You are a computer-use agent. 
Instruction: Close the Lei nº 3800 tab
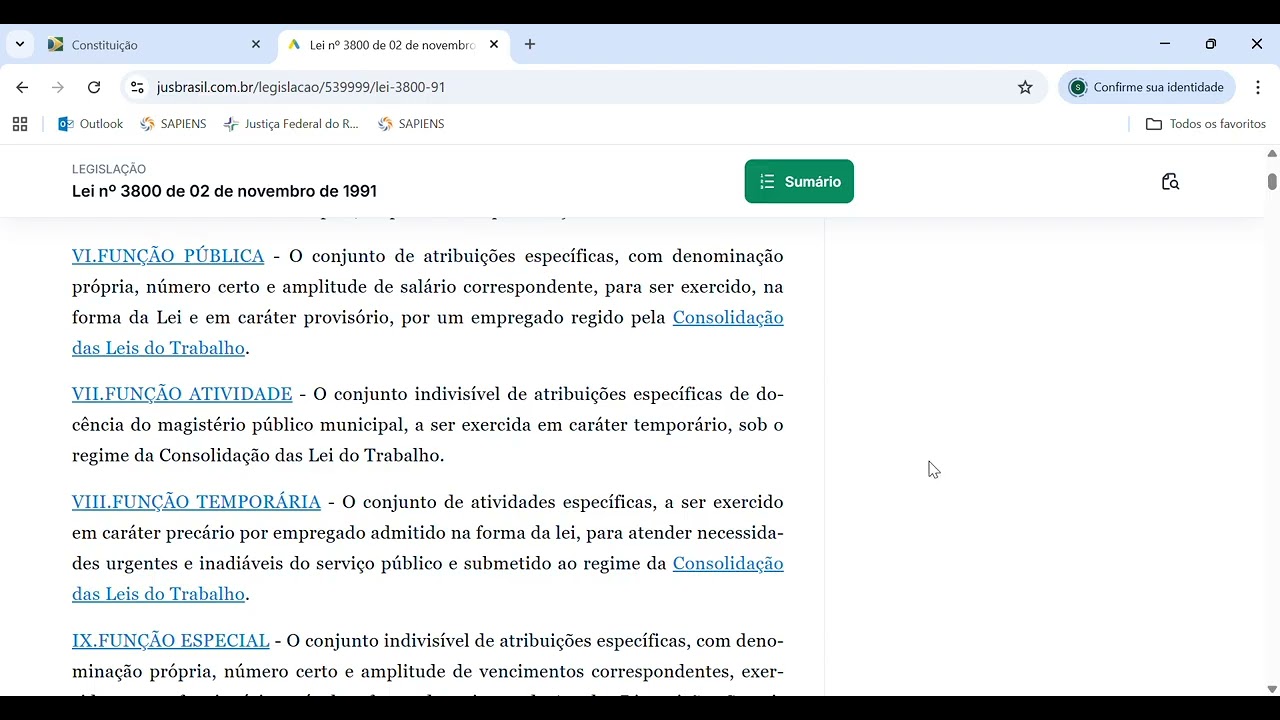[x=494, y=45]
